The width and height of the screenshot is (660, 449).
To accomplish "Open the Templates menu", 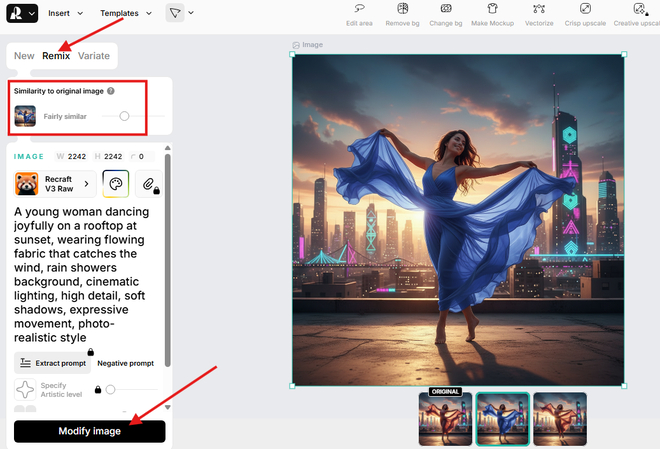I will tap(125, 13).
